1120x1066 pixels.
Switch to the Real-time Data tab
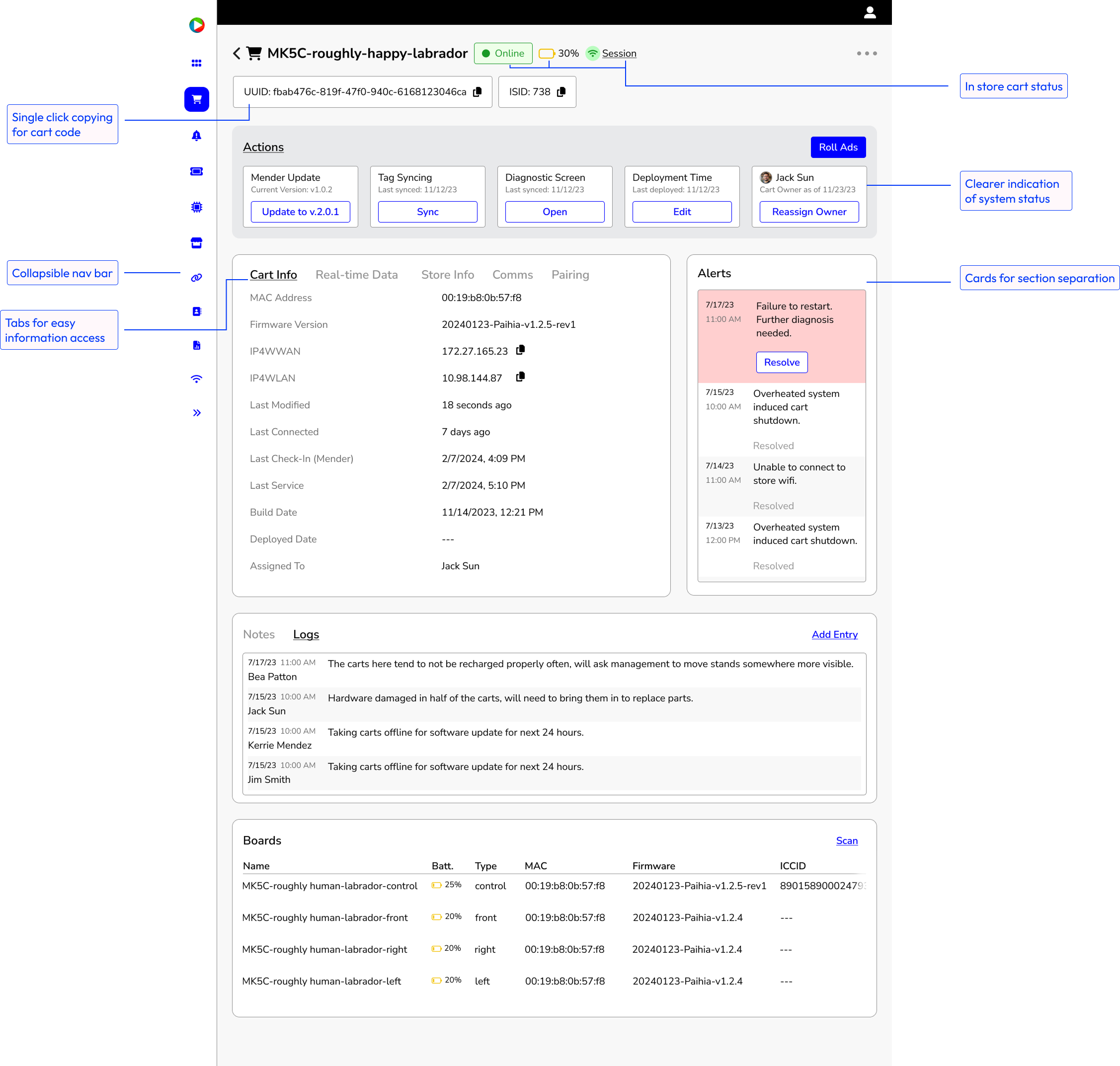[x=356, y=275]
